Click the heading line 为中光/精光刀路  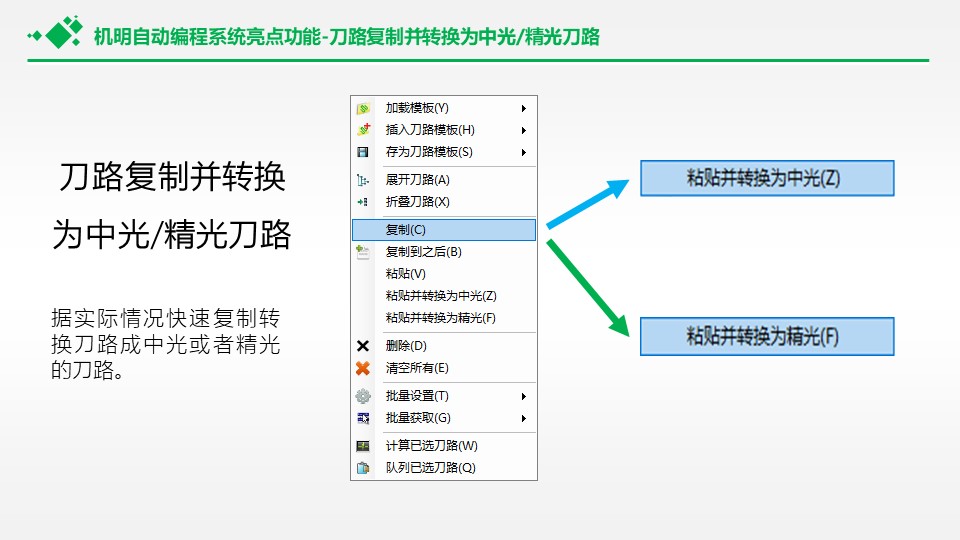click(x=171, y=234)
